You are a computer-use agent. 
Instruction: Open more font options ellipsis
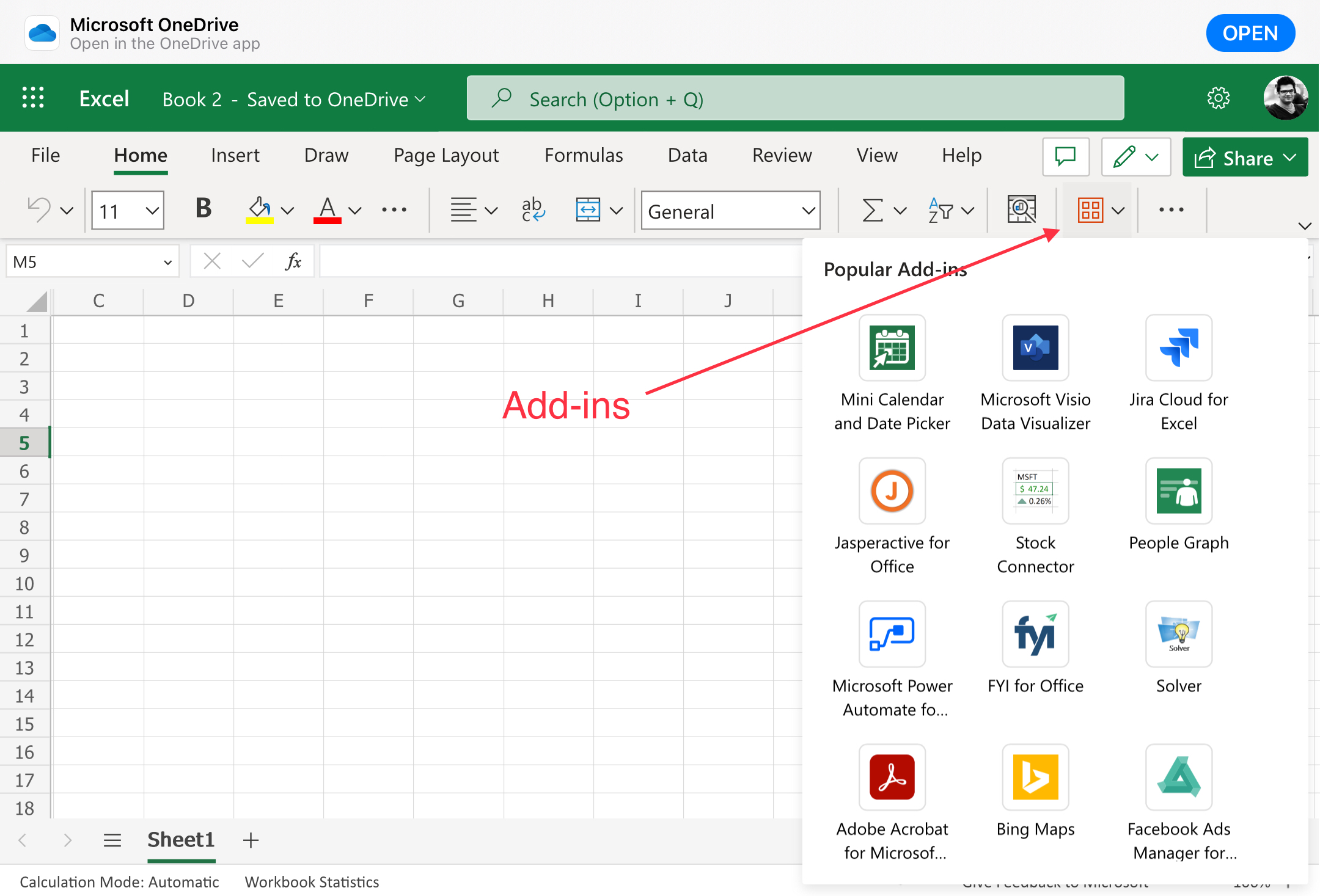tap(394, 210)
